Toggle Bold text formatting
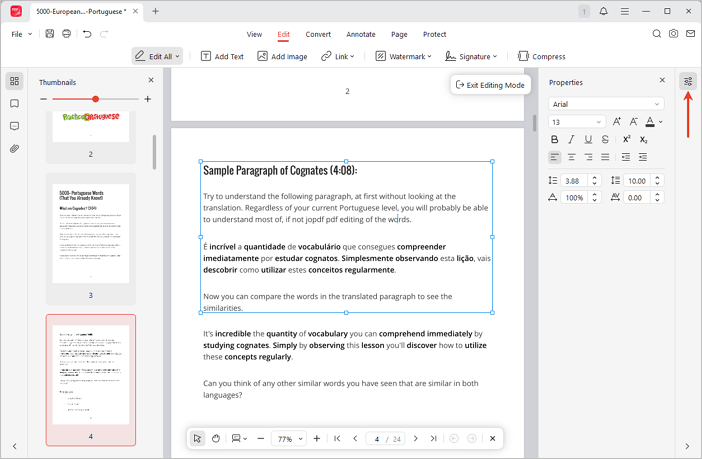The height and width of the screenshot is (459, 702). (555, 140)
